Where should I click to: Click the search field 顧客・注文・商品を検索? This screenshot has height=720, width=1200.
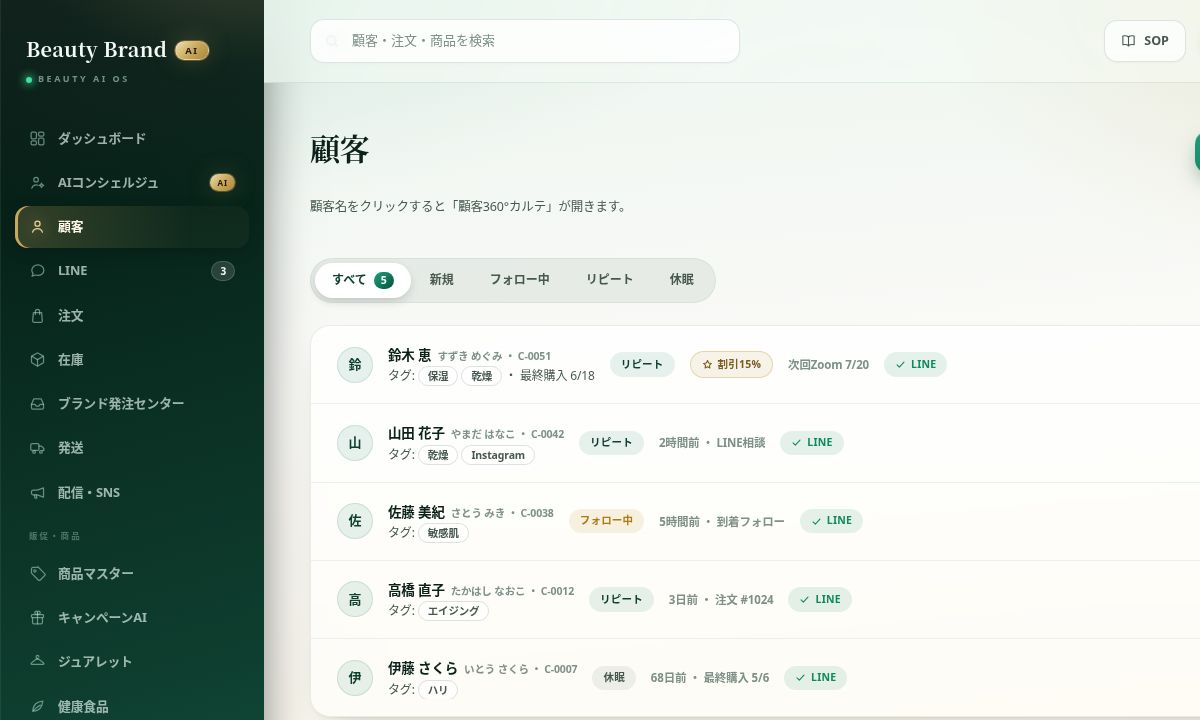click(525, 41)
